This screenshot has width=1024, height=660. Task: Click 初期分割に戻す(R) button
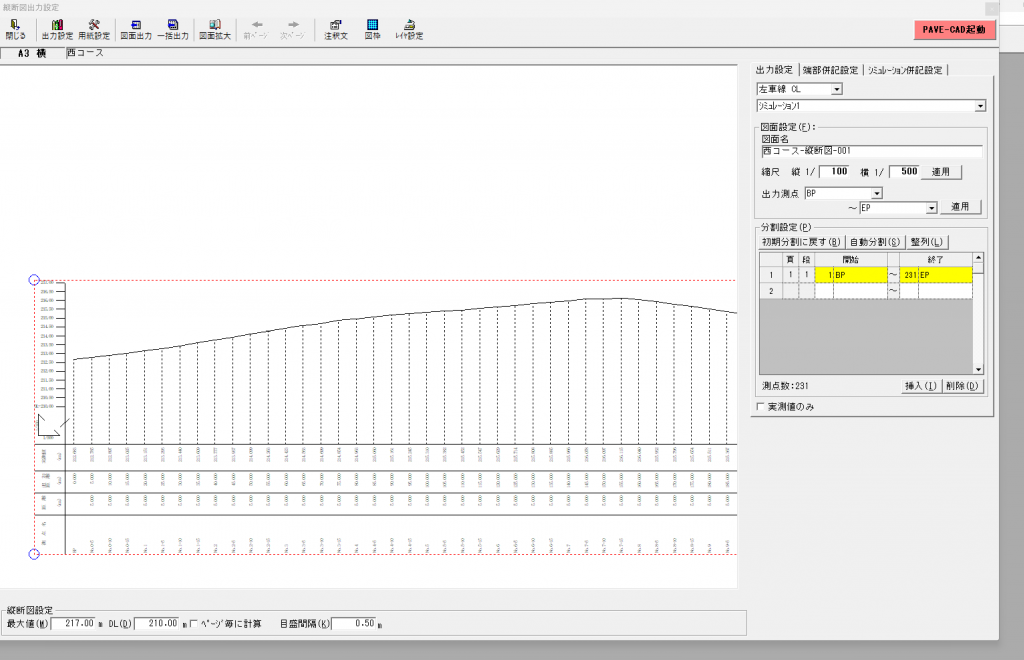(801, 242)
